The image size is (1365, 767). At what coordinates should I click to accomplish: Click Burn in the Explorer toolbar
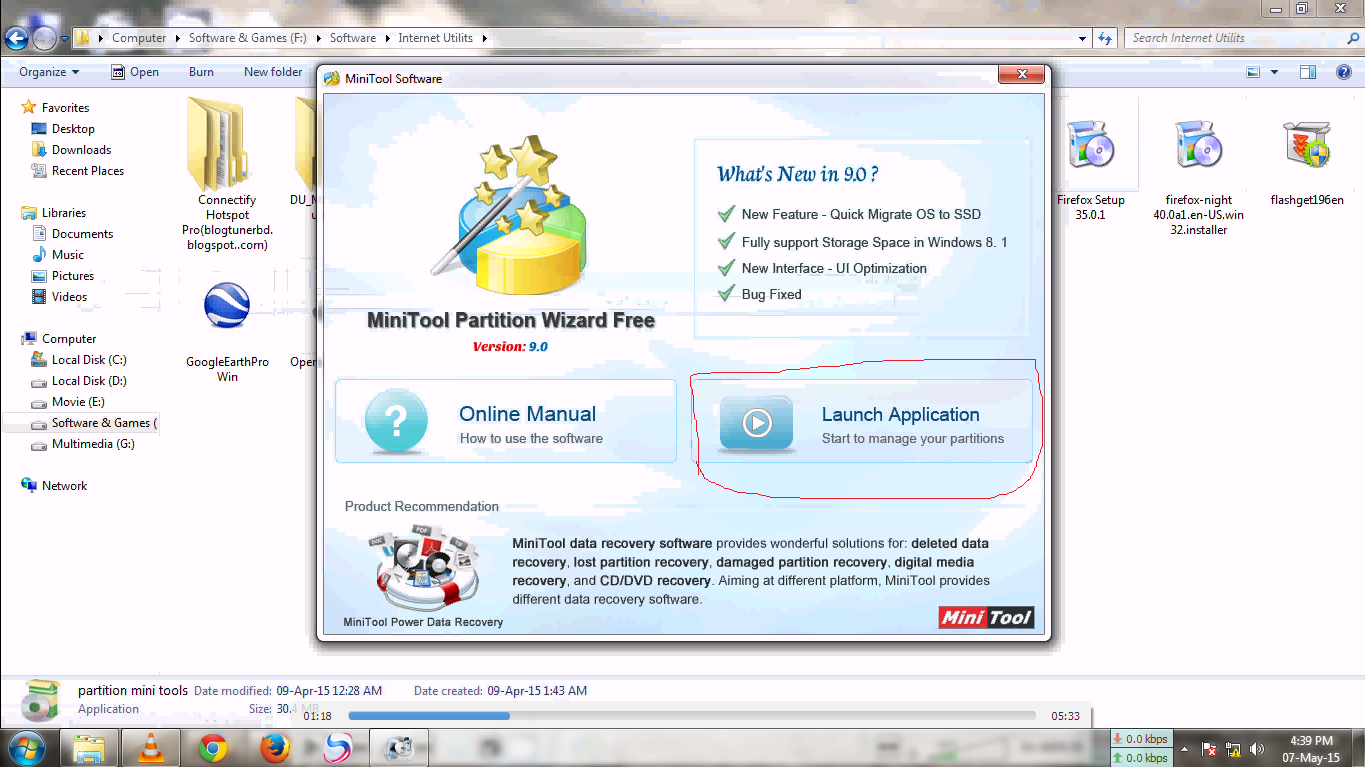pos(201,72)
